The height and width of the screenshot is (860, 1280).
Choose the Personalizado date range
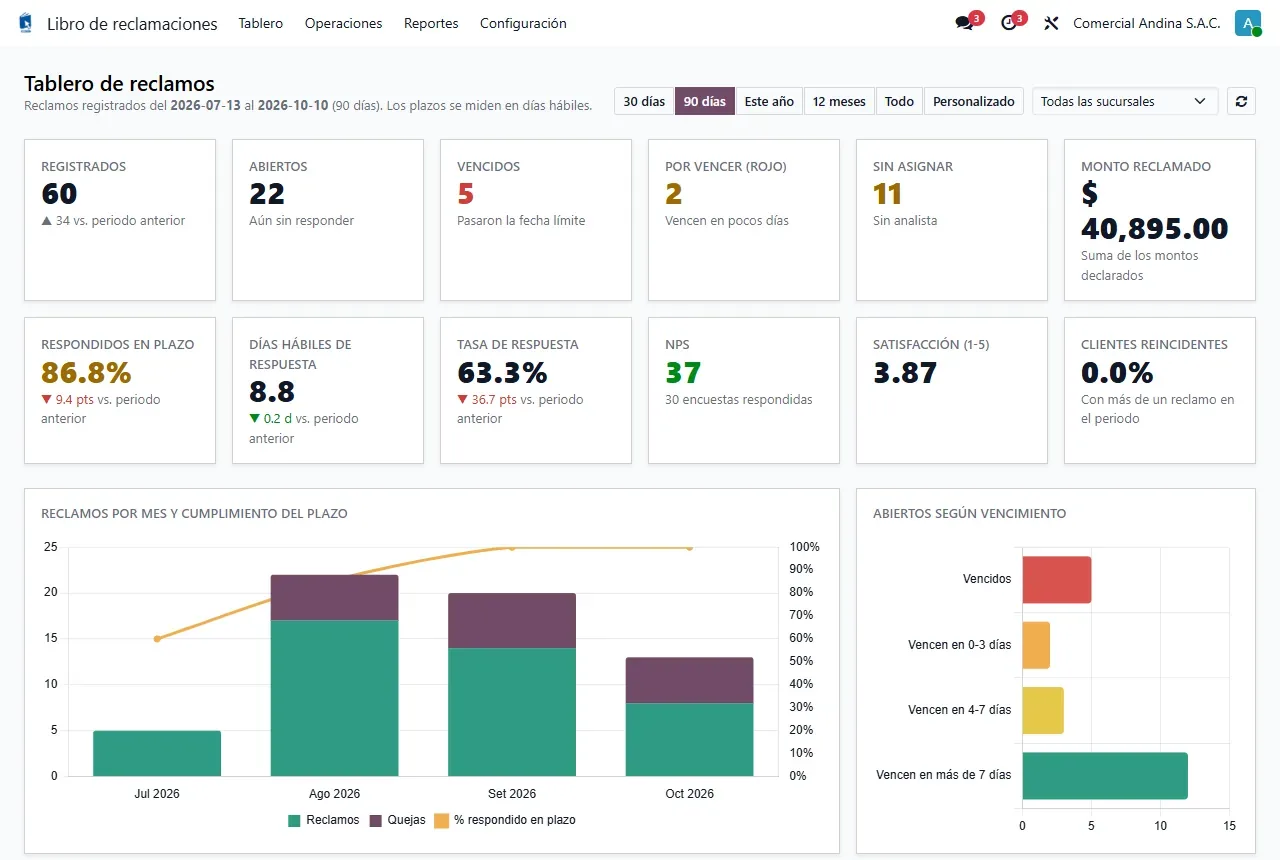(x=974, y=101)
